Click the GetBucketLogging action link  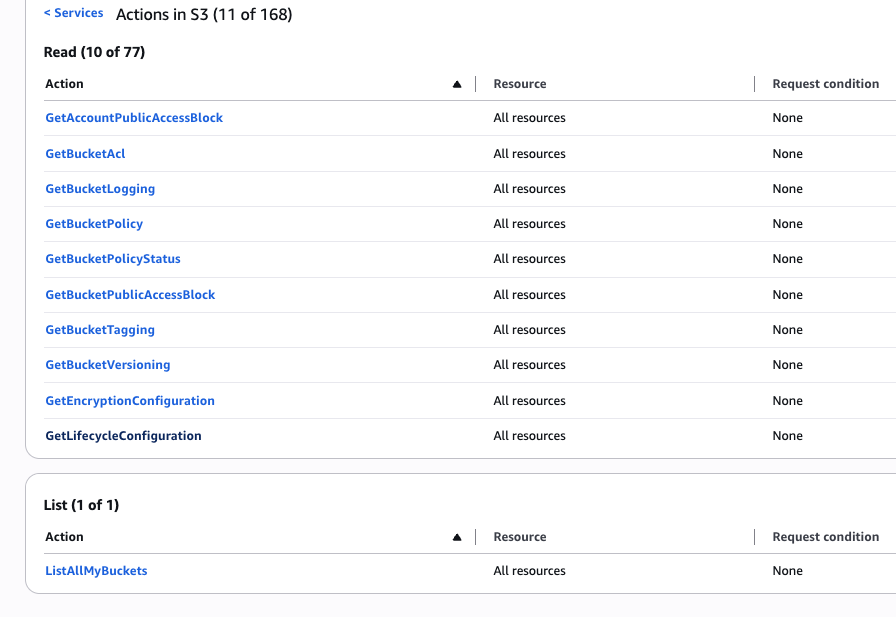pyautogui.click(x=100, y=189)
